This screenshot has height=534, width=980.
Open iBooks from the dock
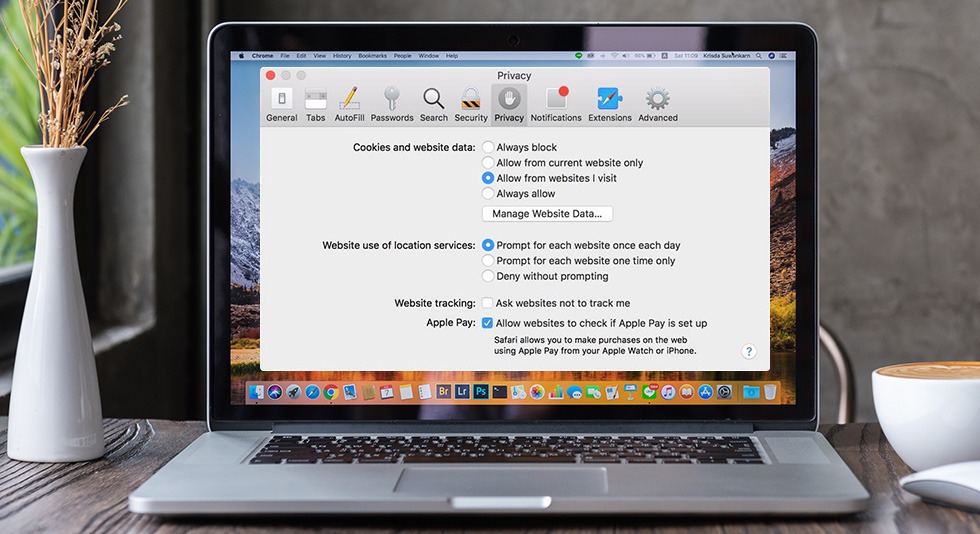[687, 392]
